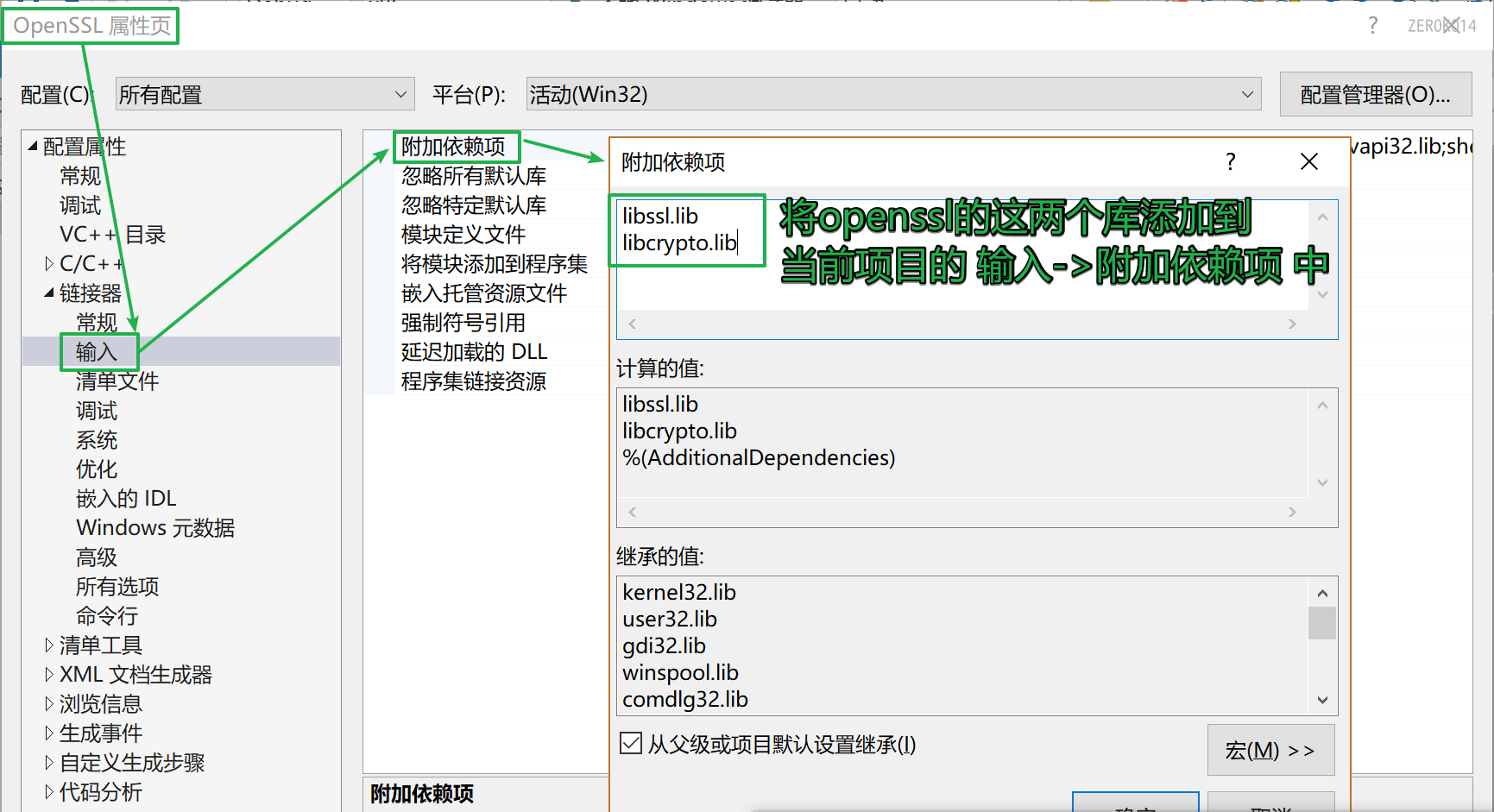The image size is (1494, 812).
Task: Expand the 代码分析 tree node
Action: [x=49, y=791]
